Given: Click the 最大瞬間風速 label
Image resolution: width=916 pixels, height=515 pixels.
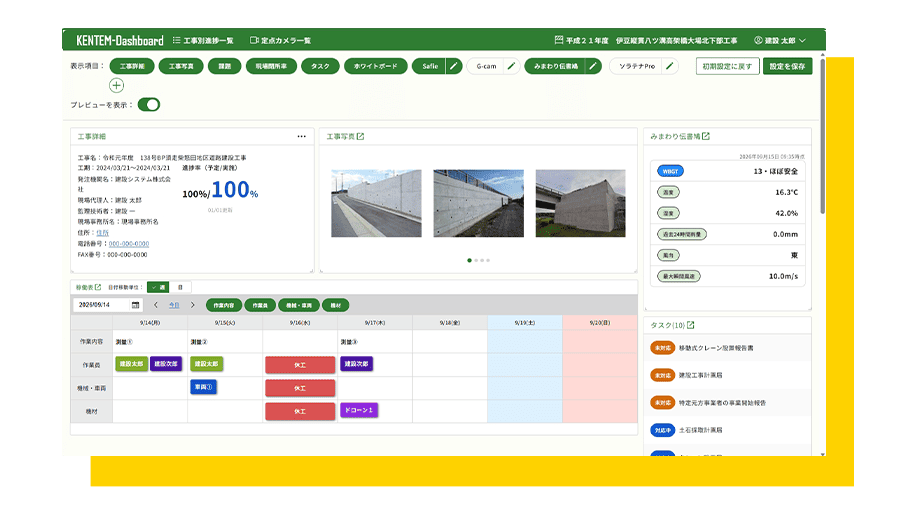Looking at the screenshot, I should [x=678, y=276].
